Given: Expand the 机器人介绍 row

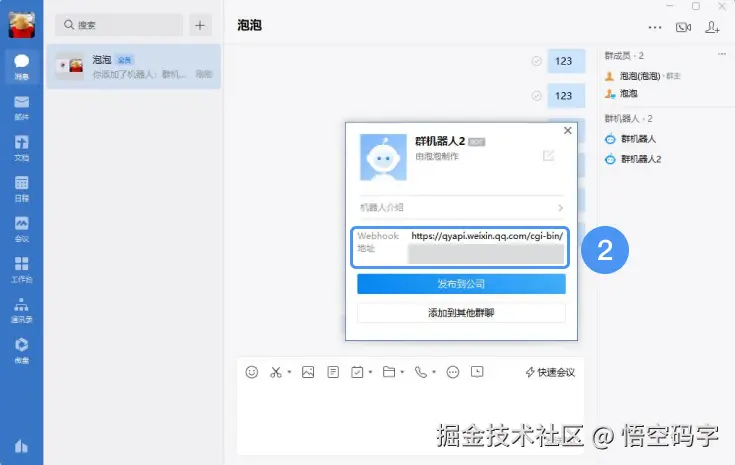Looking at the screenshot, I should point(461,208).
